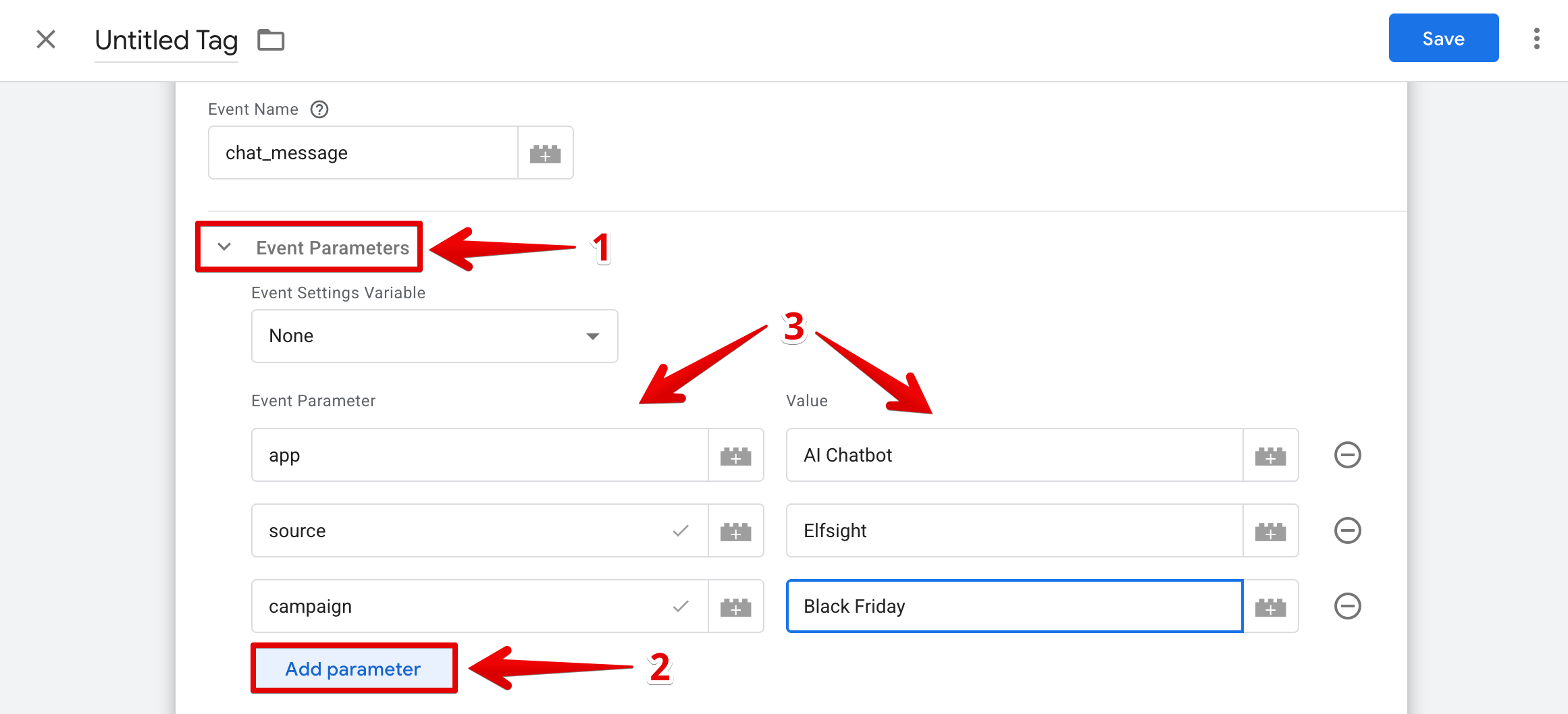Remove the campaign parameter row
Viewport: 1568px width, 714px height.
(x=1348, y=606)
